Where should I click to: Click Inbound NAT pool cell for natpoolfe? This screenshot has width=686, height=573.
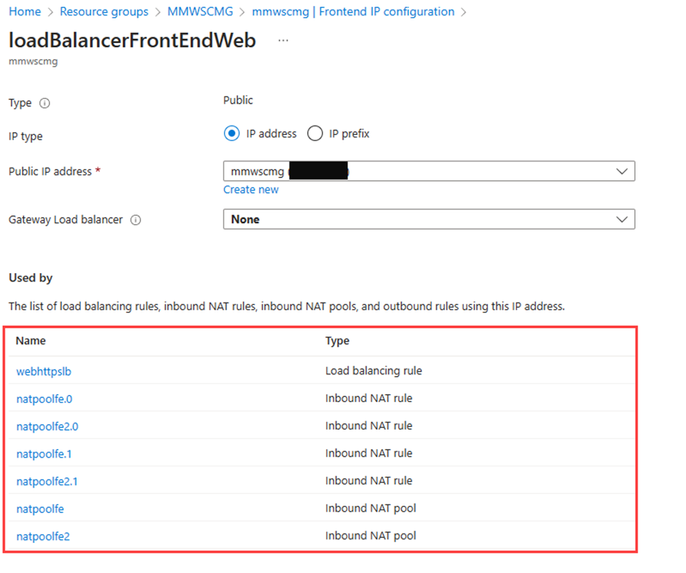[x=371, y=508]
